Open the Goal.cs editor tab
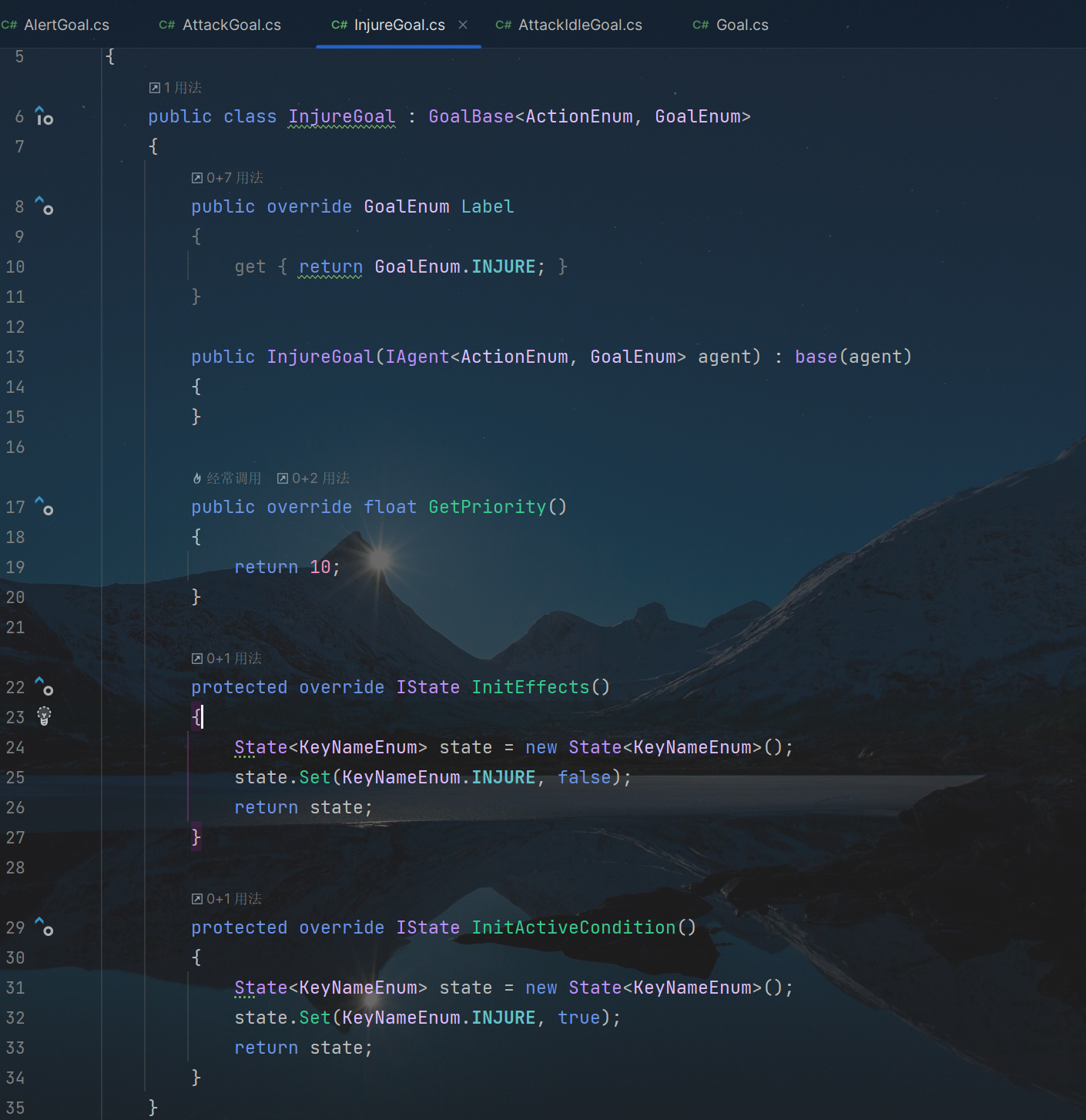The image size is (1086, 1120). coord(742,25)
